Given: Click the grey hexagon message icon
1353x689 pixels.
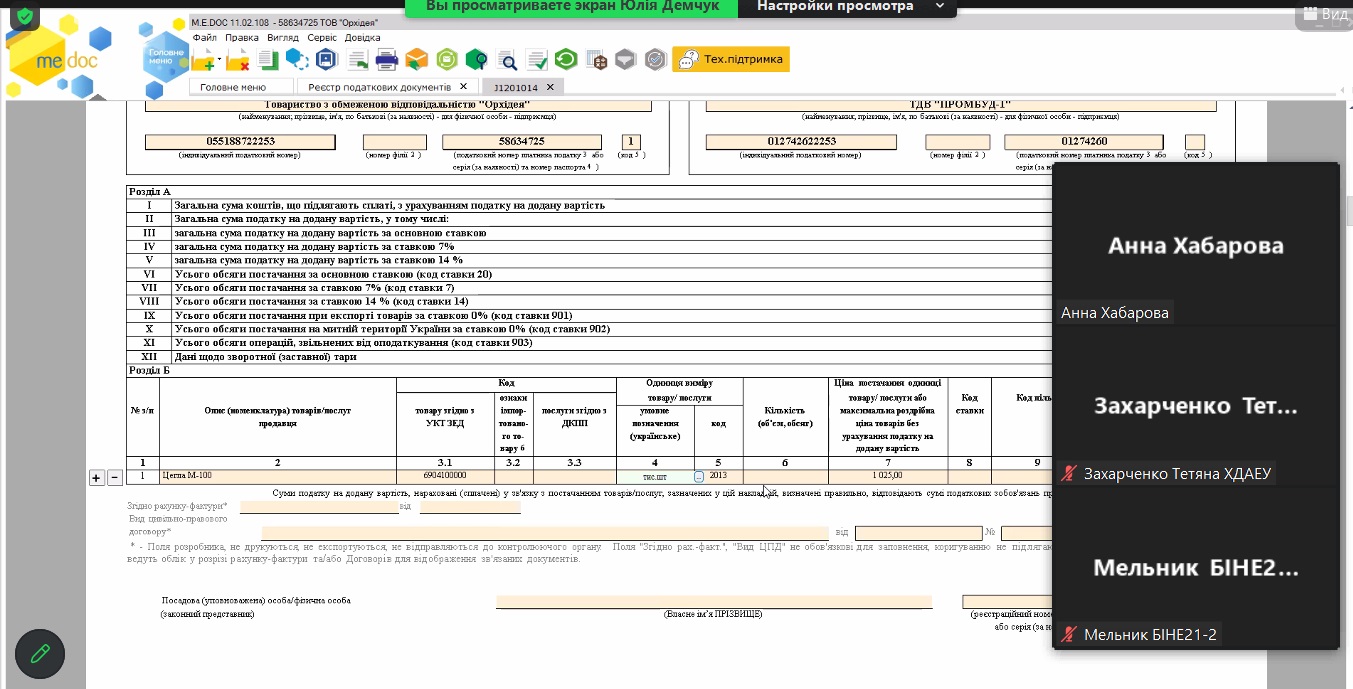Looking at the screenshot, I should [x=625, y=60].
